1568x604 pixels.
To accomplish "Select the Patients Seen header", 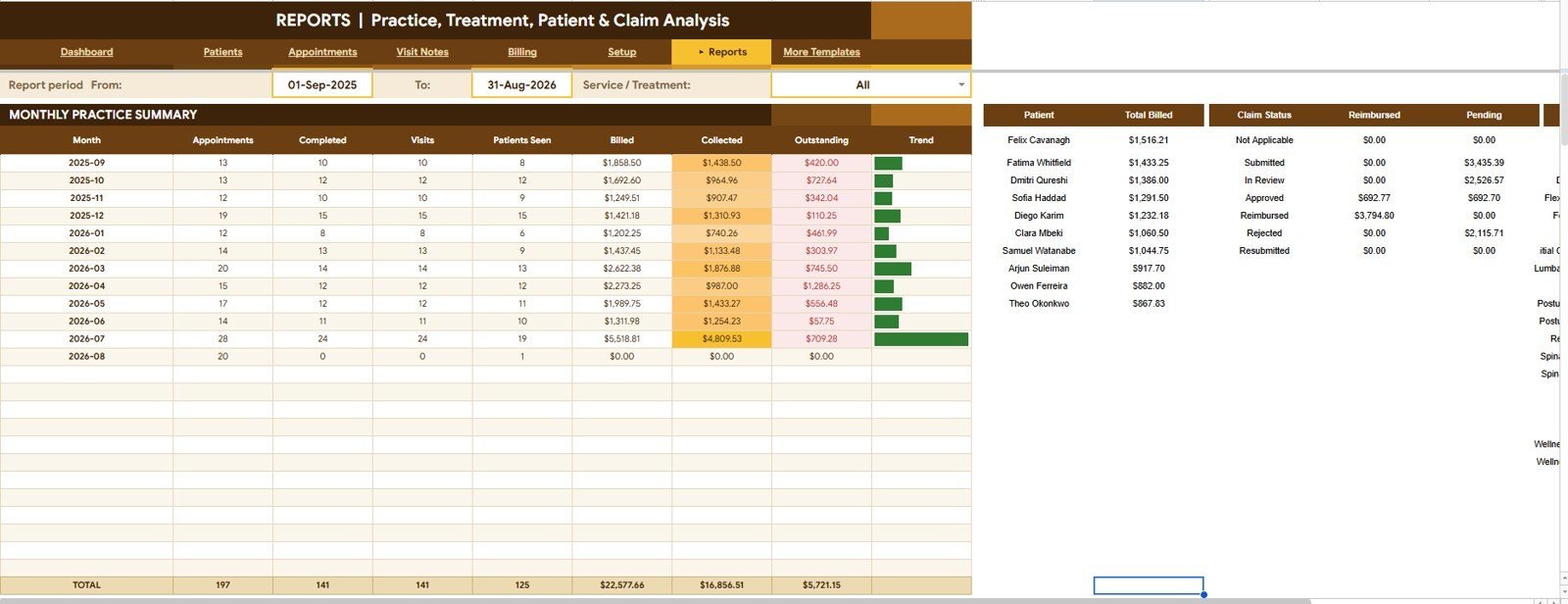I will pos(521,140).
